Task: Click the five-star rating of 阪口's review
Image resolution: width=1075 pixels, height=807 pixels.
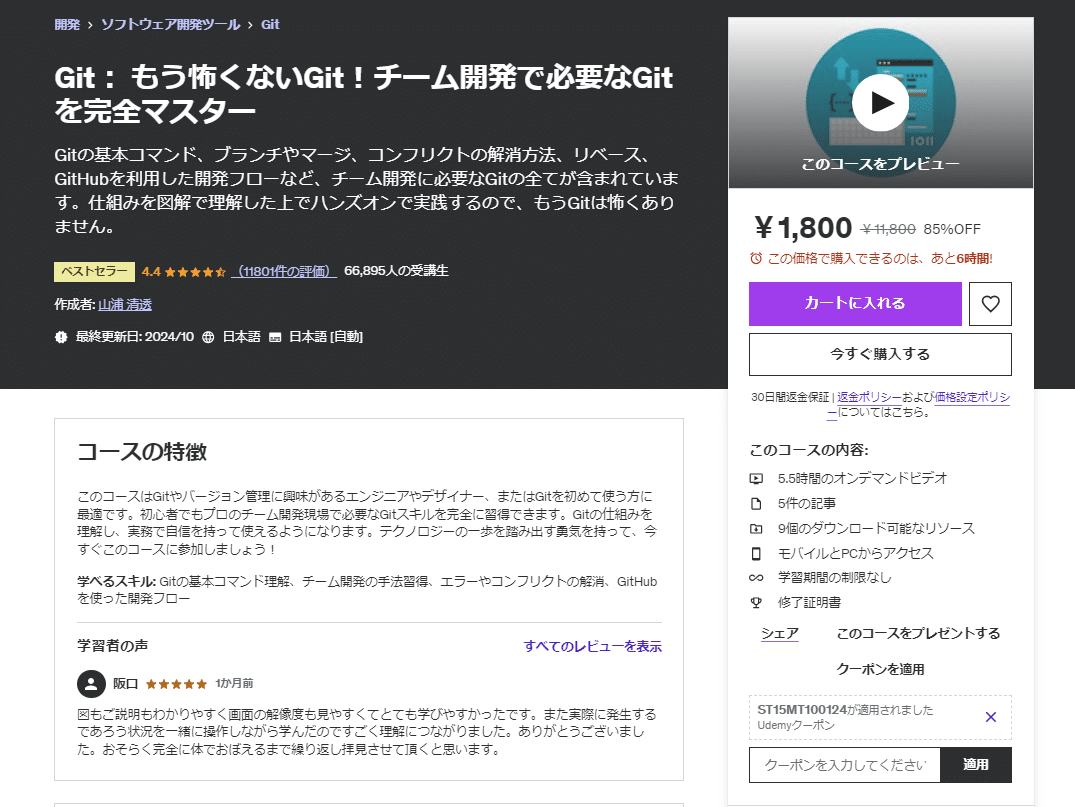Action: pyautogui.click(x=176, y=684)
